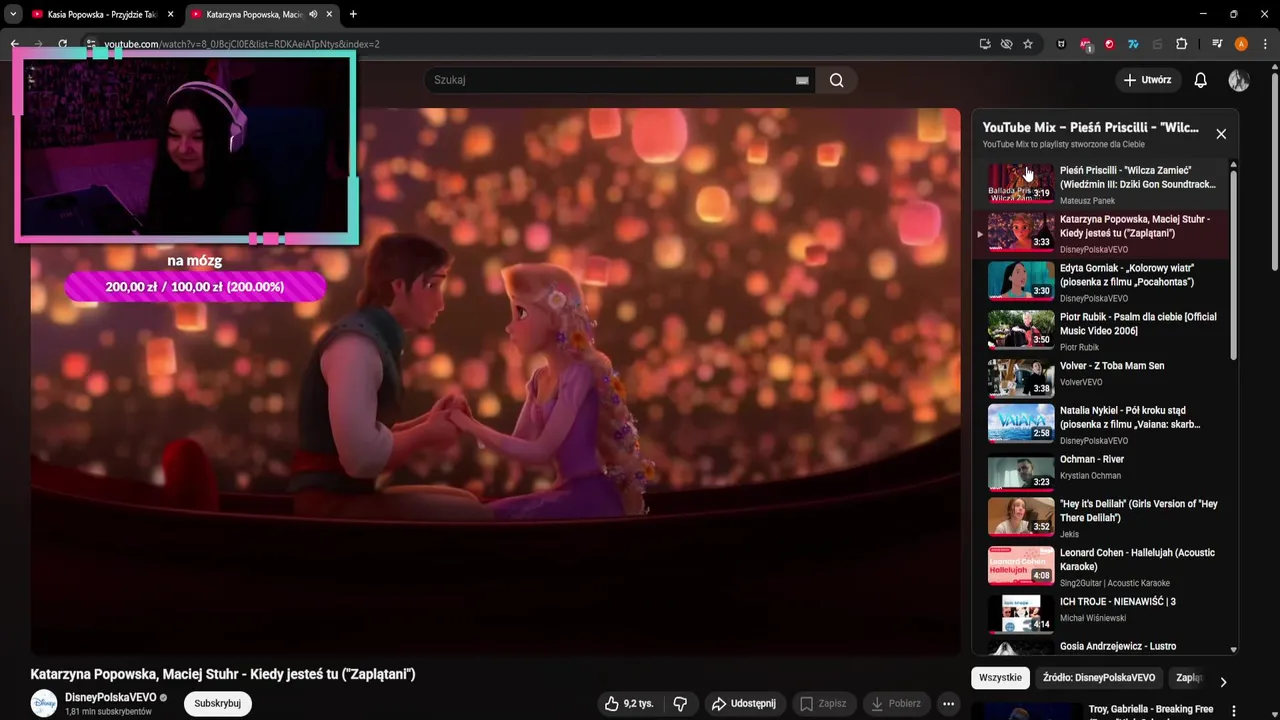The height and width of the screenshot is (720, 1280).
Task: Open DisneyPolskaVEVO channel name link
Action: 110,697
